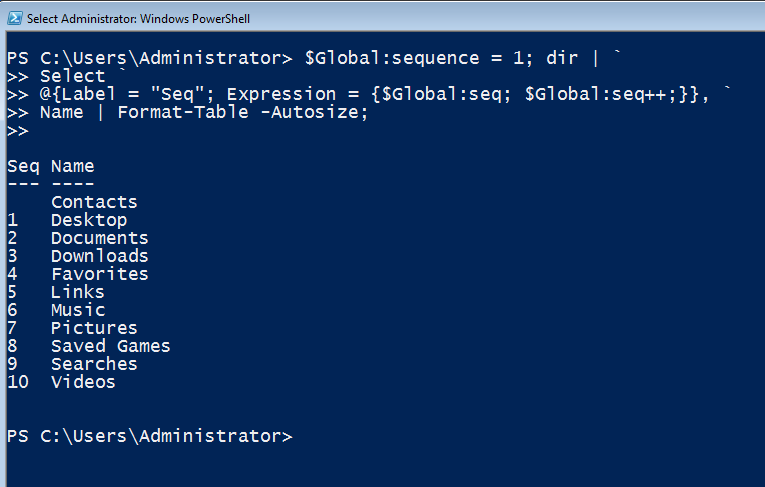Viewport: 765px width, 487px height.
Task: Click '$Global:sequence' in first command line
Action: click(x=392, y=58)
